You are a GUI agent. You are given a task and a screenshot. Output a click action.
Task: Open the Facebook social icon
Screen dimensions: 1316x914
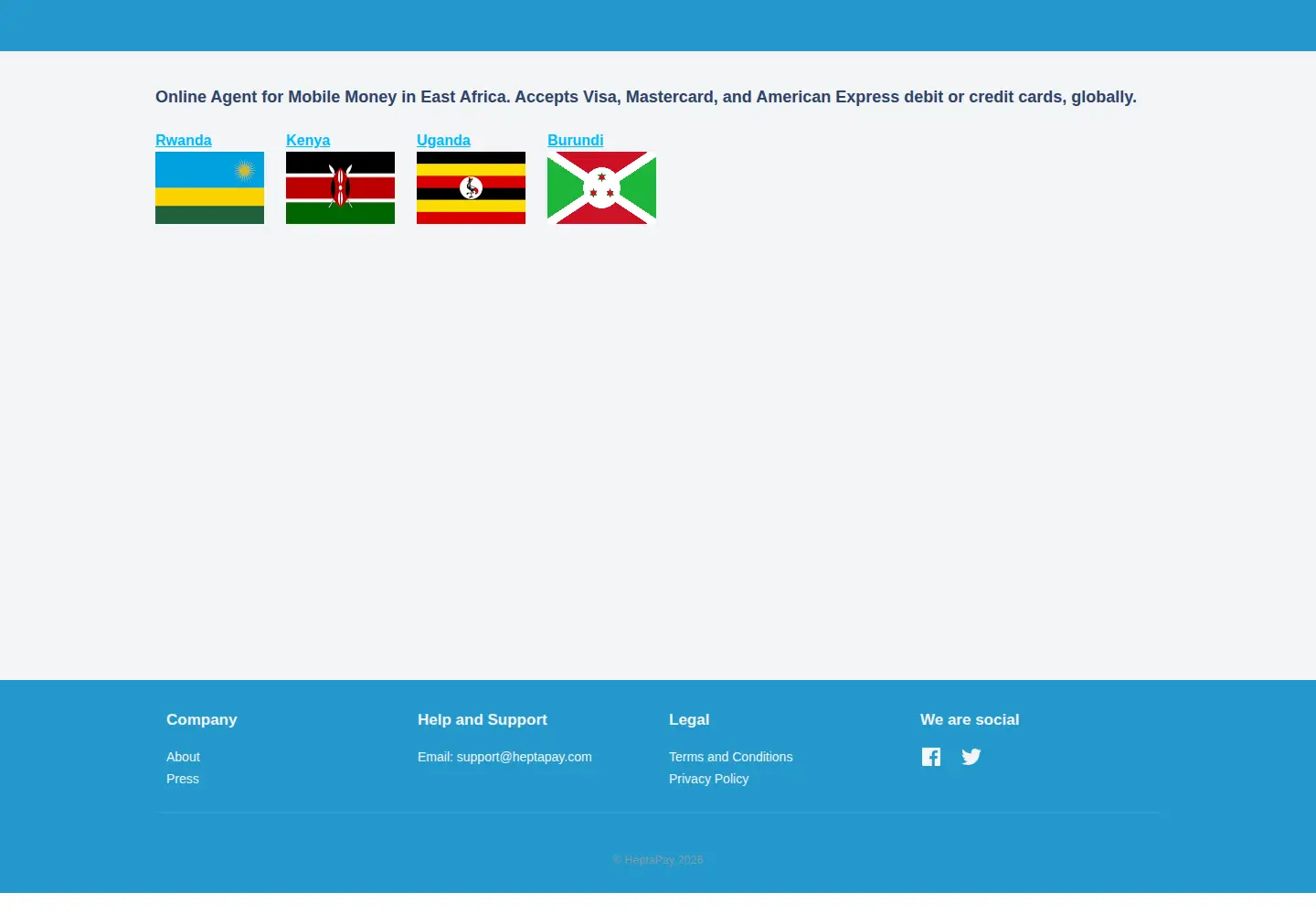pos(931,757)
